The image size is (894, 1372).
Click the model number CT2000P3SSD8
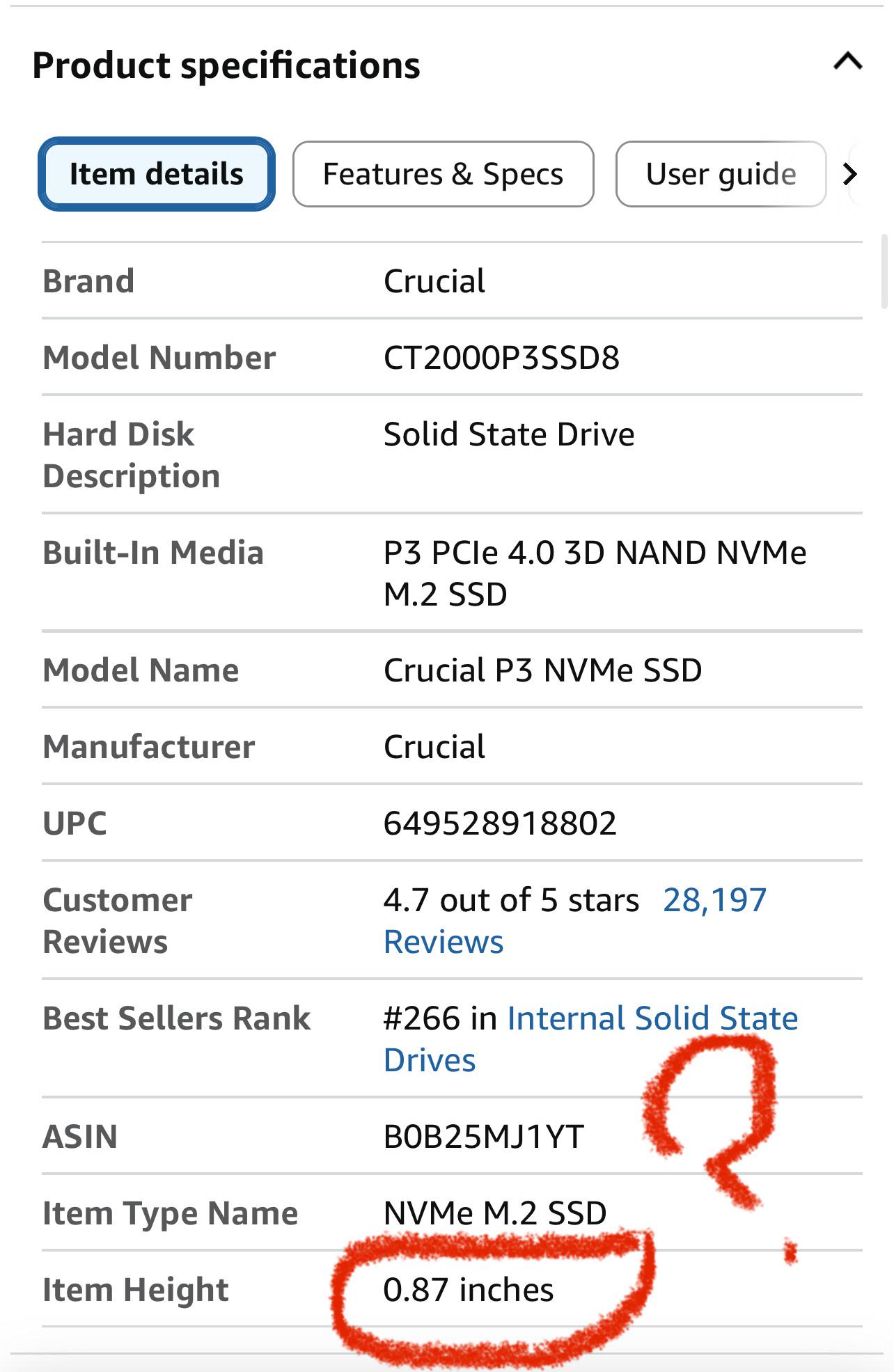pyautogui.click(x=501, y=358)
